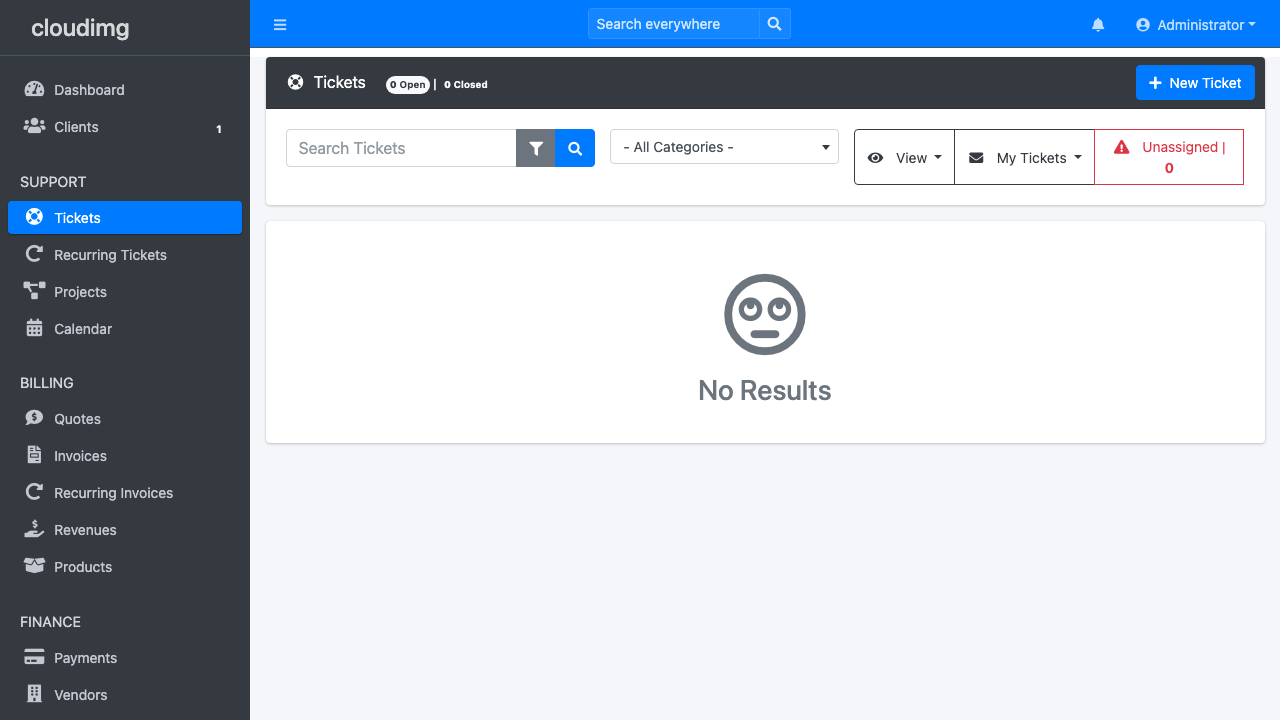Open the All Categories dropdown

pos(724,147)
